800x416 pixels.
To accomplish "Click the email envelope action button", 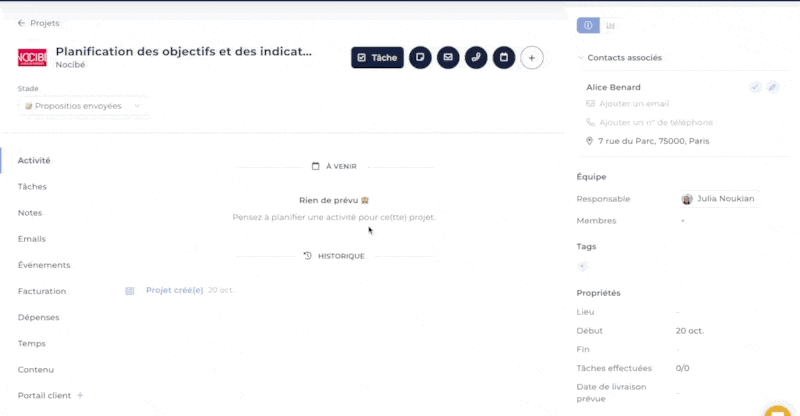I will 448,58.
